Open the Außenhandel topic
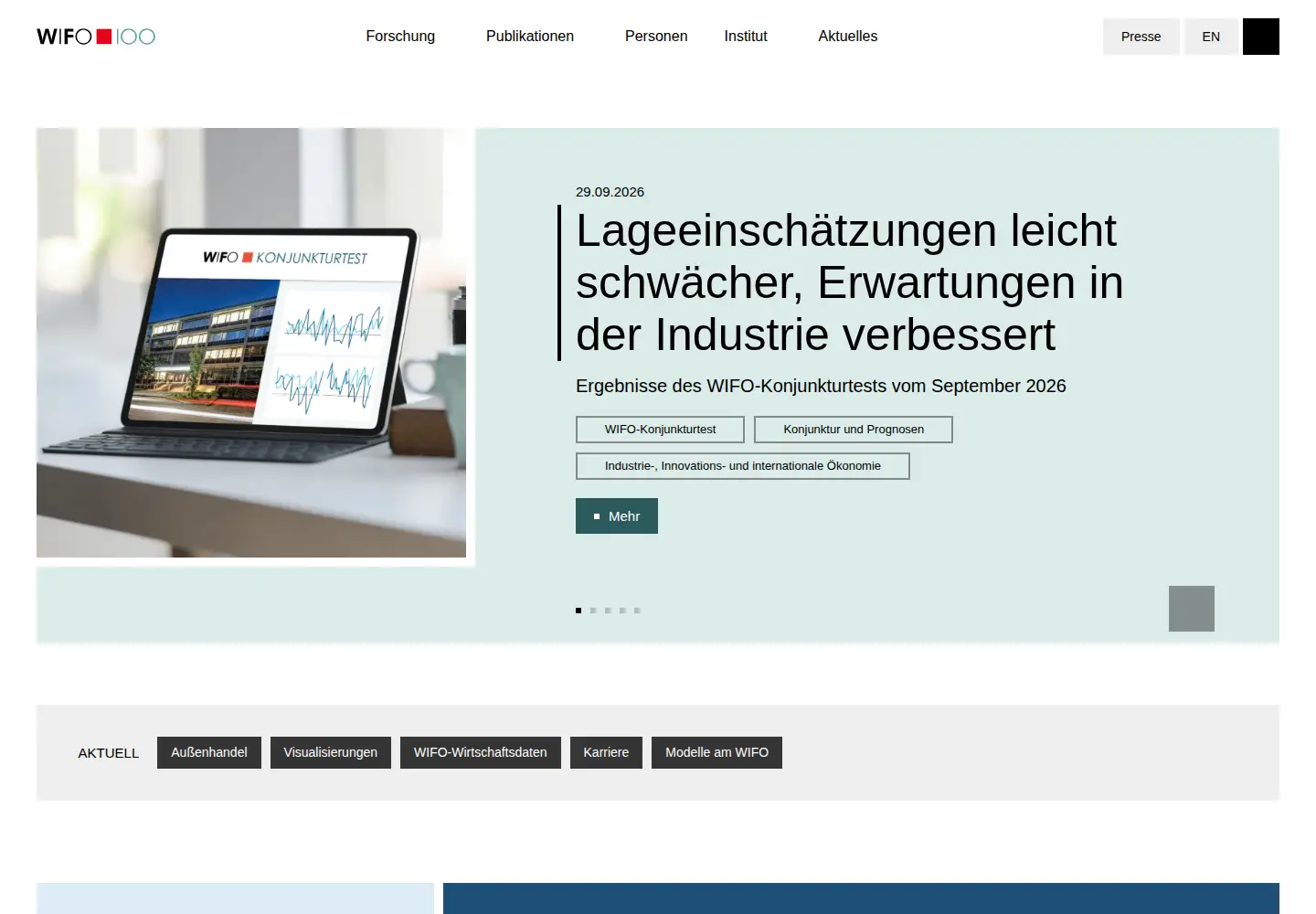The height and width of the screenshot is (914, 1316). click(209, 753)
